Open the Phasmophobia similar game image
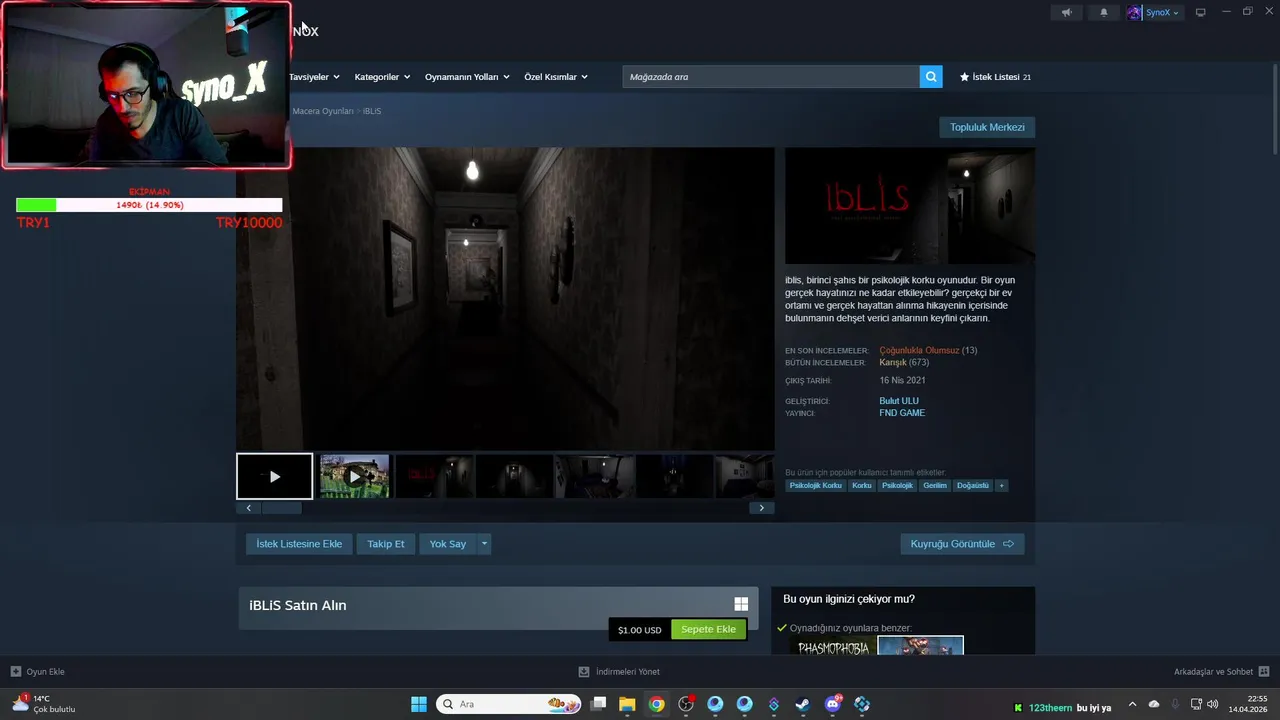The width and height of the screenshot is (1280, 720). pyautogui.click(x=832, y=646)
